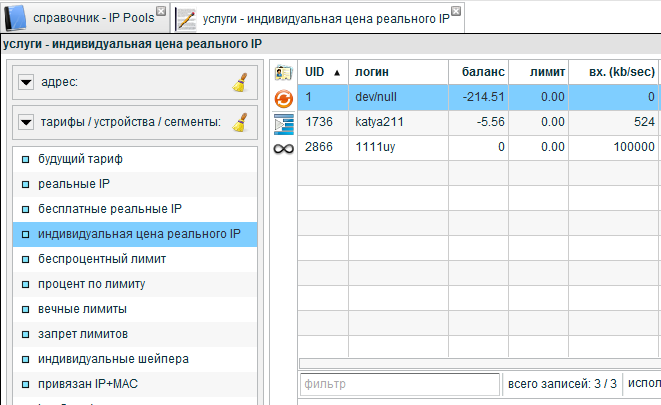This screenshot has height=405, width=661.
Task: Choose бесплатные реальные IP item
Action: 109,209
